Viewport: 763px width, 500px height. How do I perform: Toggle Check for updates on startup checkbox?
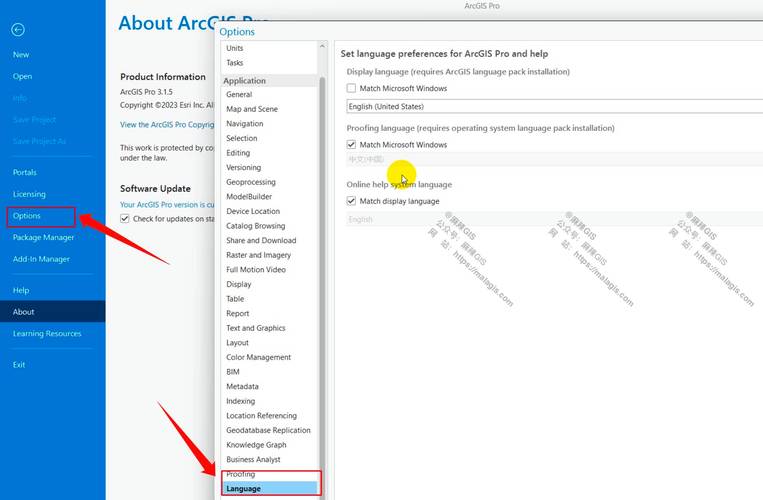click(x=125, y=219)
